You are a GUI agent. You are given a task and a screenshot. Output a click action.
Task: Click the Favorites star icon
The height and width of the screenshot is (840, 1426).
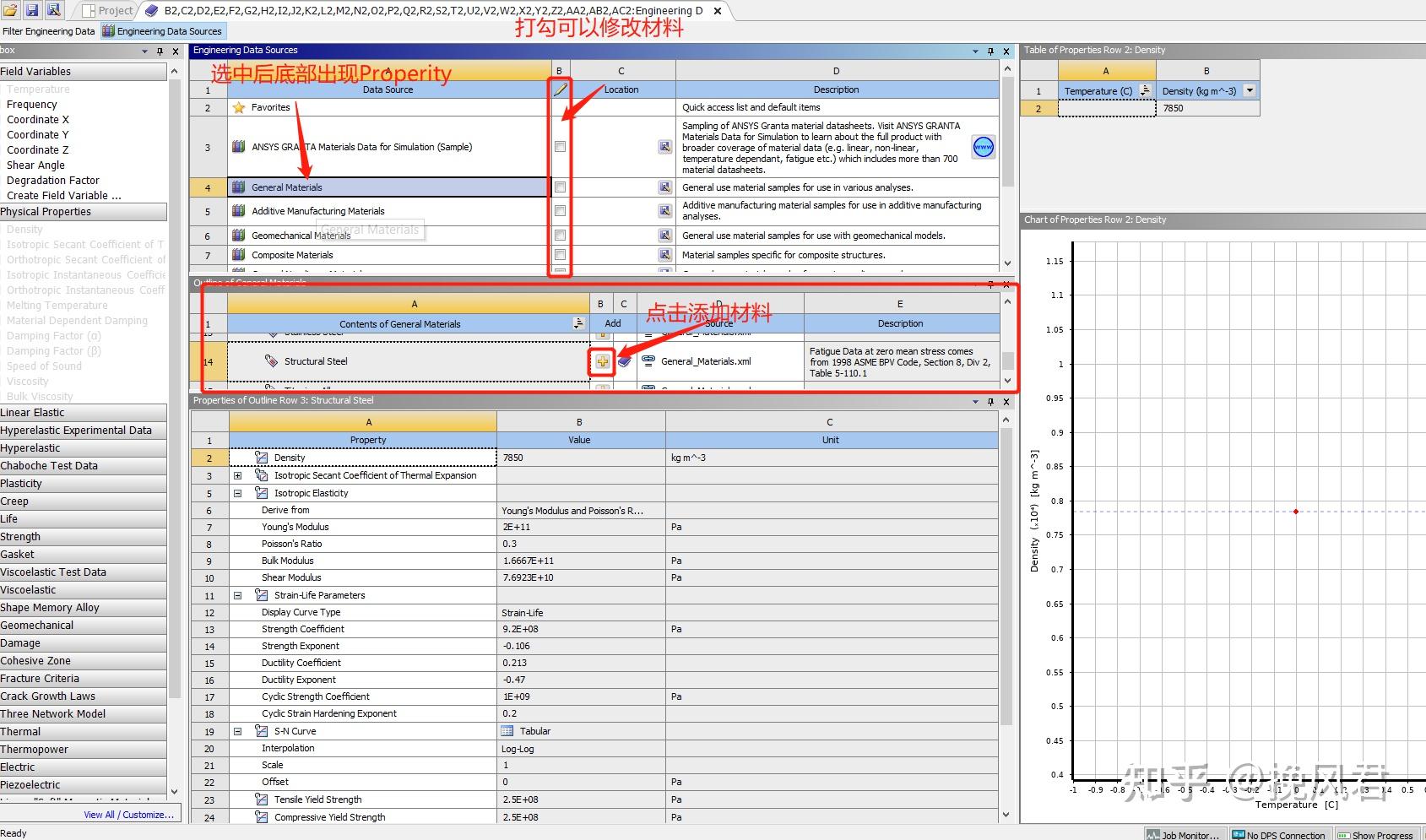(239, 107)
